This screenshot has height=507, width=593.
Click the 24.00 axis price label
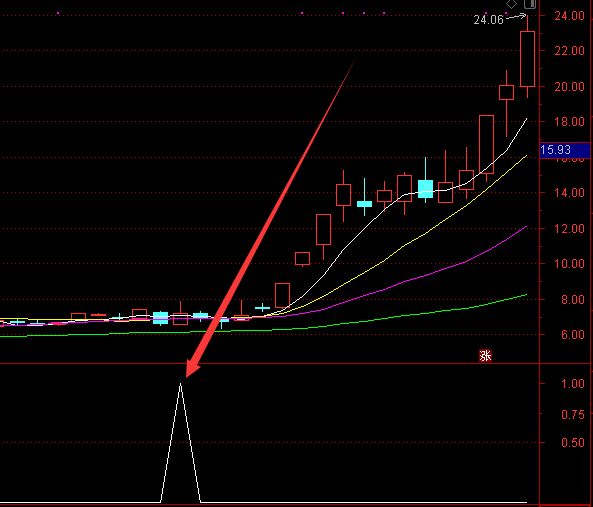[569, 16]
